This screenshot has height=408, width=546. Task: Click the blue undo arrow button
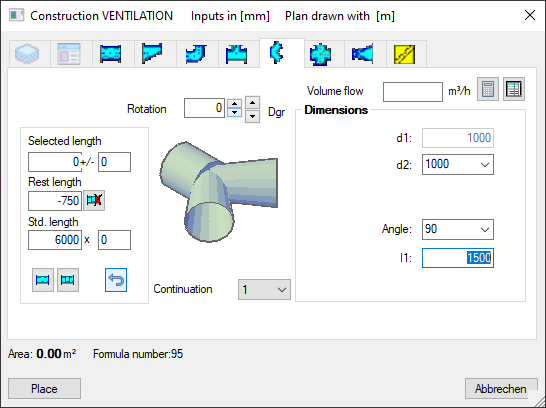coord(116,280)
